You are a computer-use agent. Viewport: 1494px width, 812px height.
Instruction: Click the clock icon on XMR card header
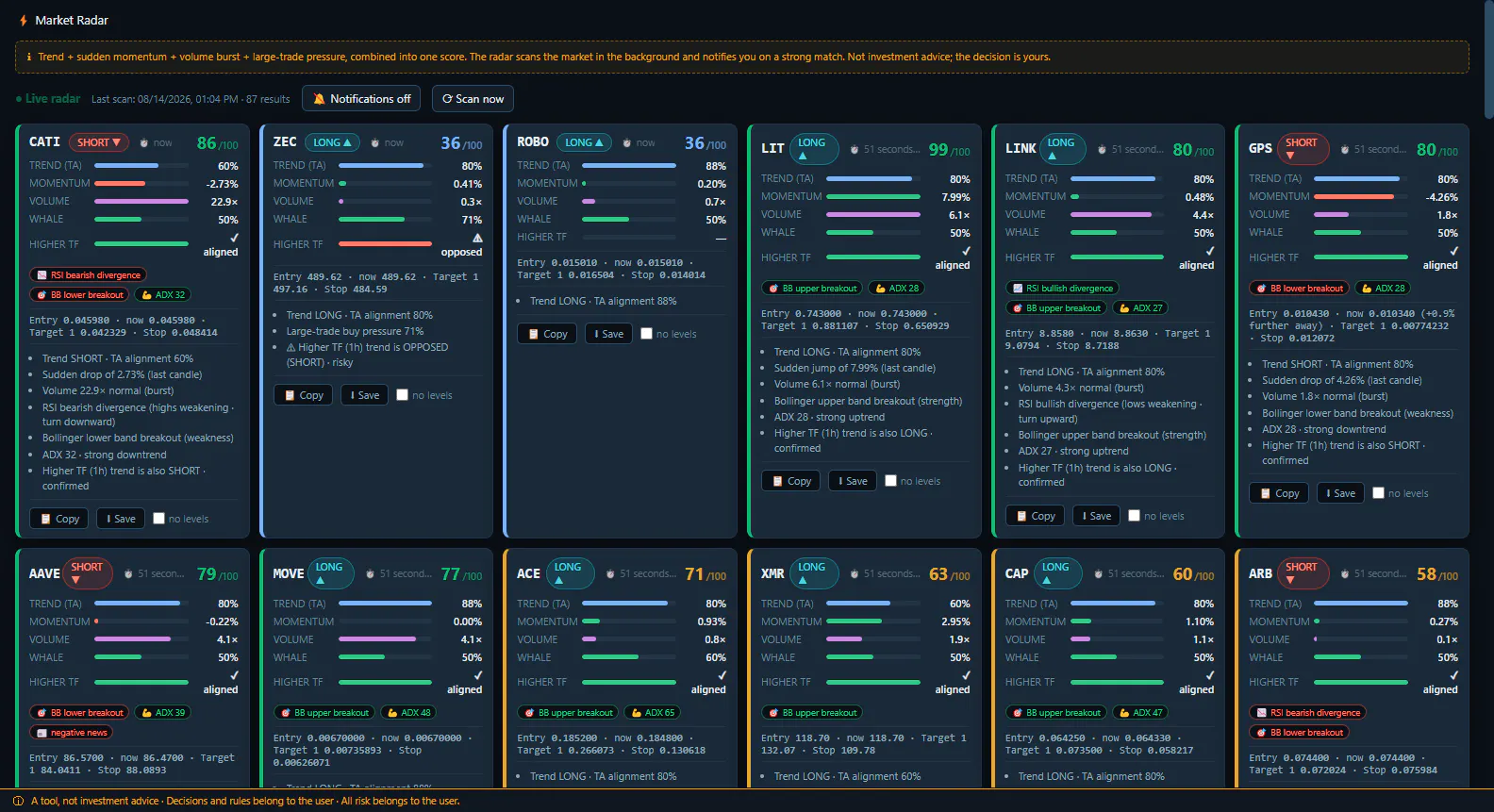pyautogui.click(x=854, y=574)
